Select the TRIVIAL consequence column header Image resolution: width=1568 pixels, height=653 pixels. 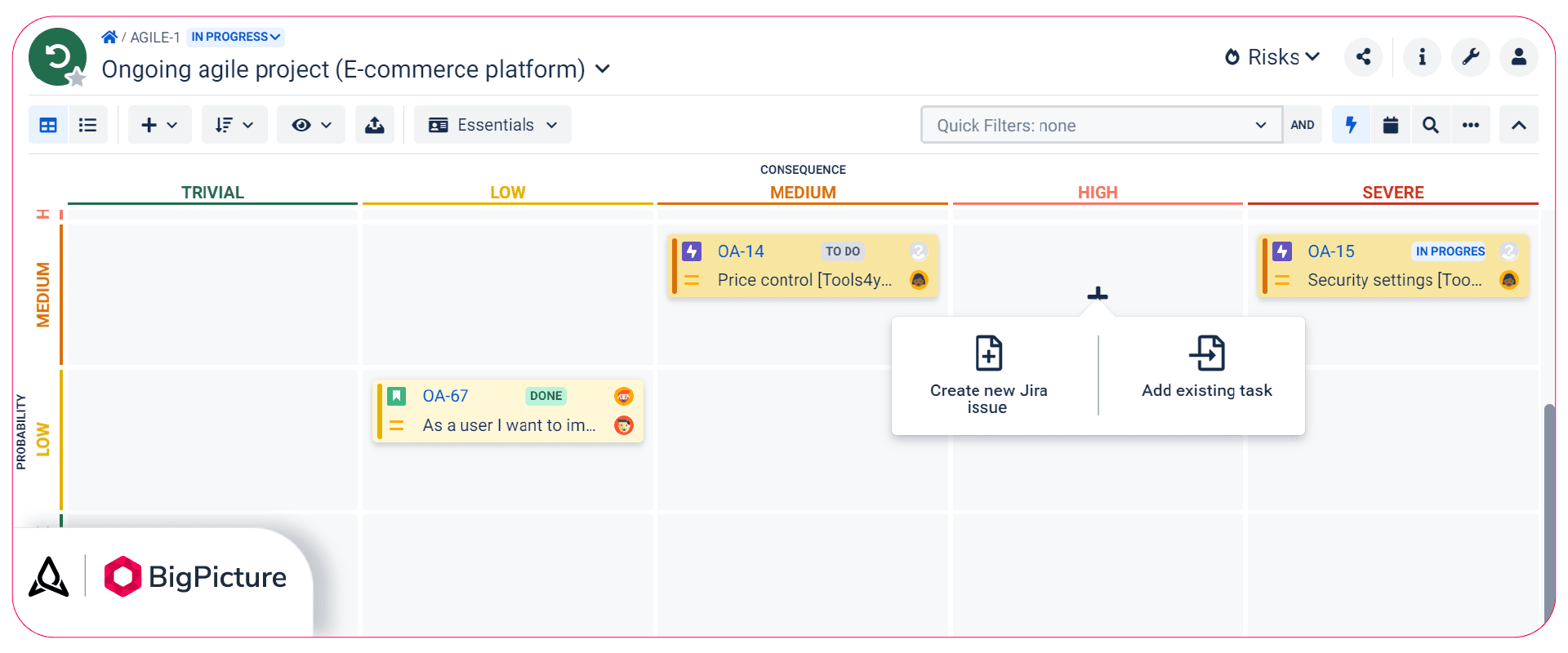tap(212, 193)
